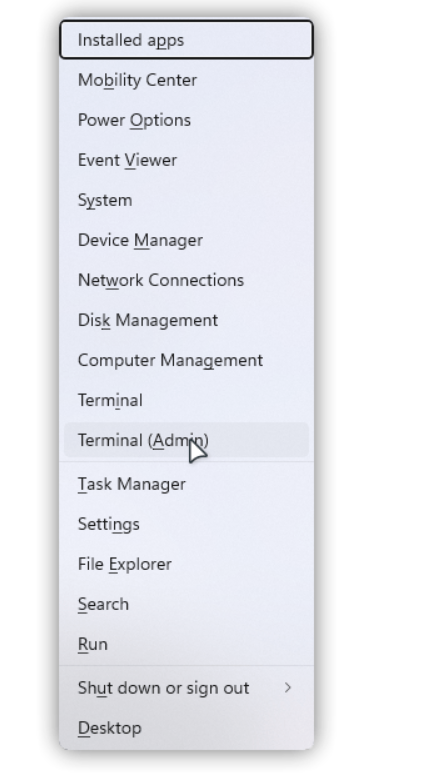Launch Terminal (Admin)
The image size is (435, 783).
tap(186, 440)
